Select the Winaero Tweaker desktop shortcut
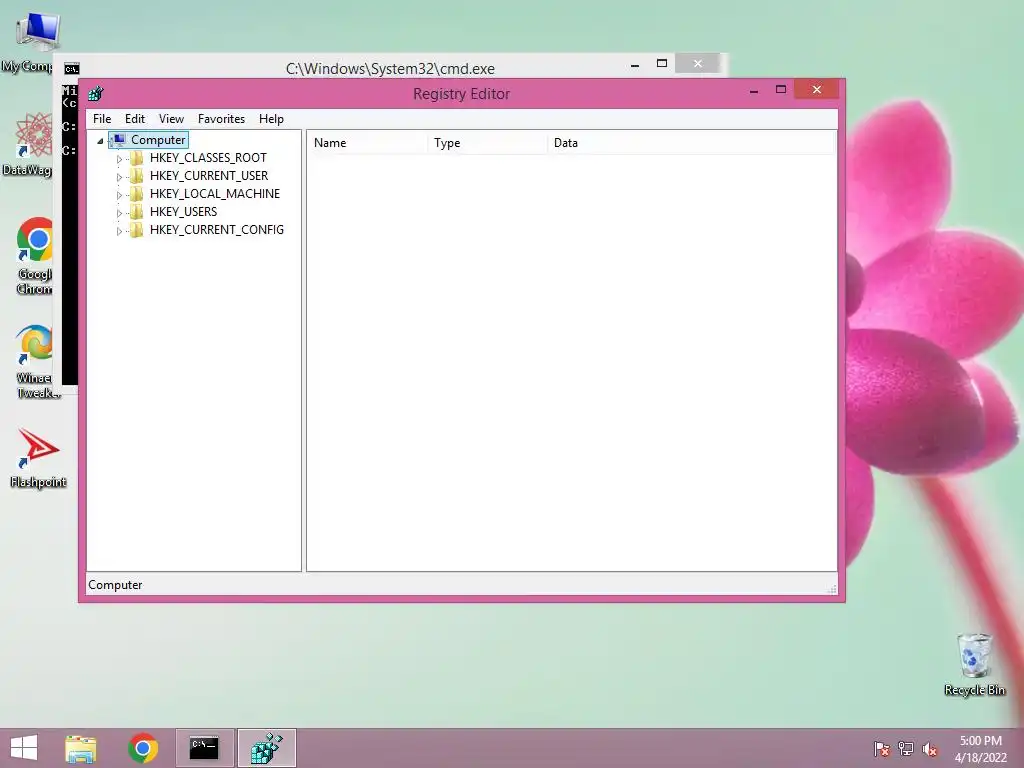 (x=37, y=361)
